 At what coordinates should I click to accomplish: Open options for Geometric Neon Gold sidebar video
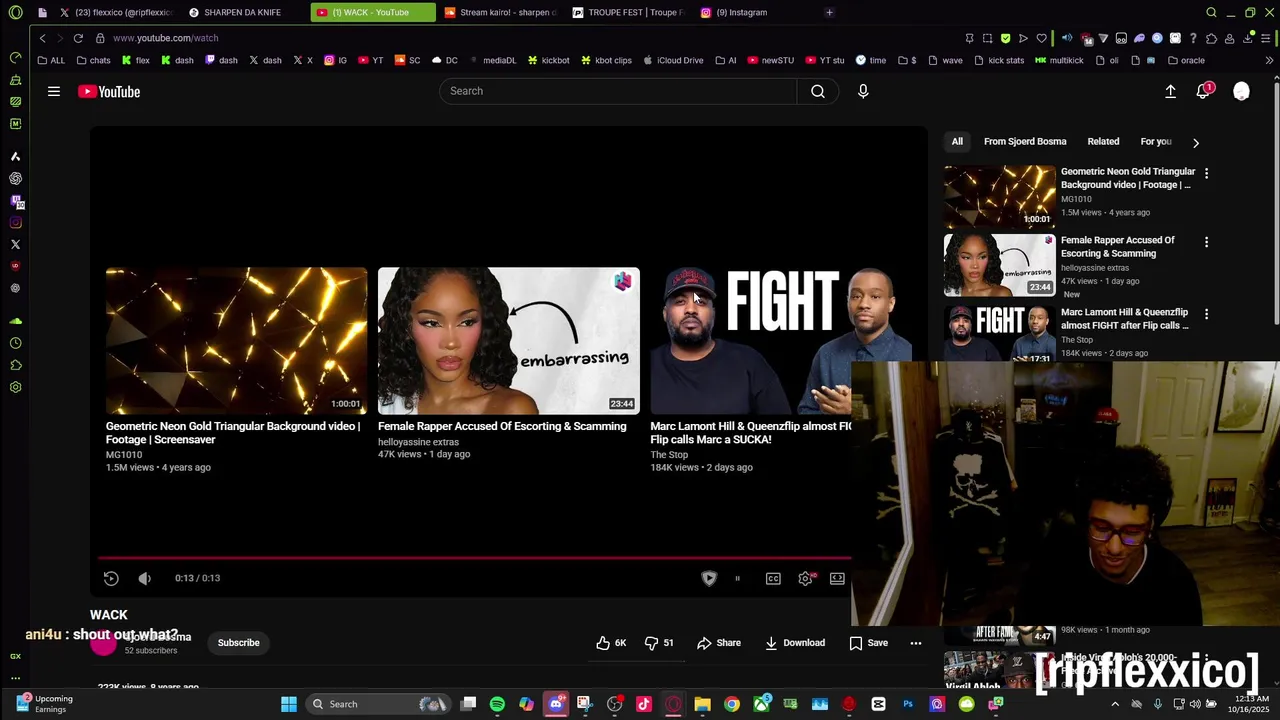[x=1206, y=173]
